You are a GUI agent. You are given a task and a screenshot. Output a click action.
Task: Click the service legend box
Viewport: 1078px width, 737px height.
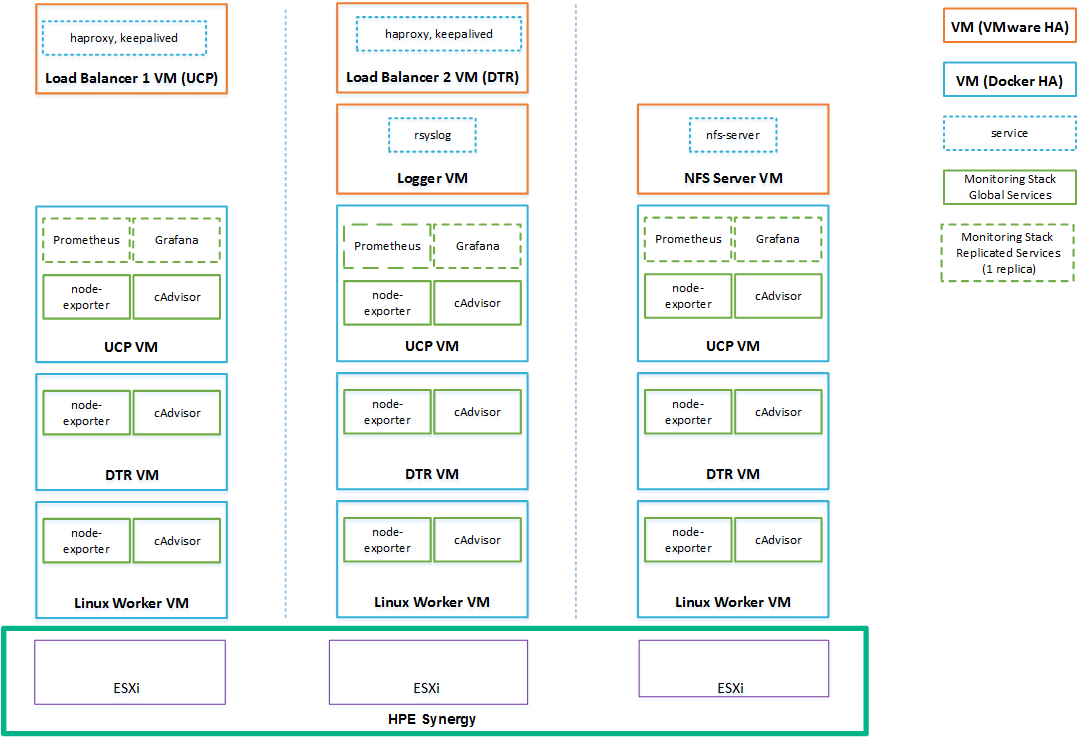tap(1009, 133)
